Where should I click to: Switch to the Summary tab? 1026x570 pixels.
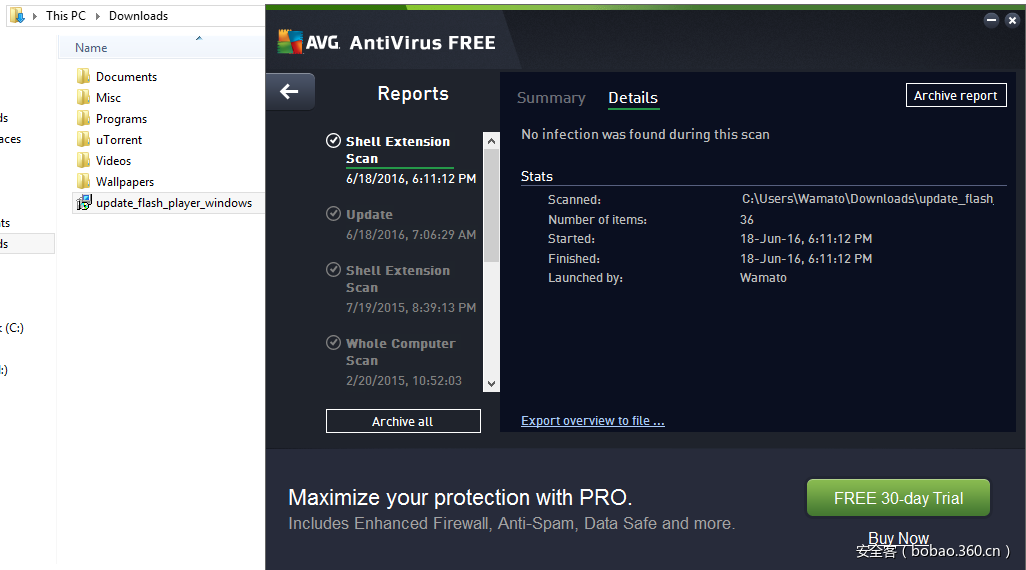(x=551, y=98)
